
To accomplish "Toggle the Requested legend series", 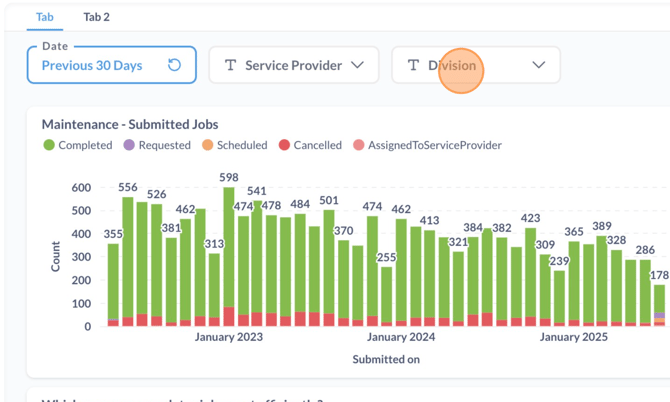I will click(157, 145).
